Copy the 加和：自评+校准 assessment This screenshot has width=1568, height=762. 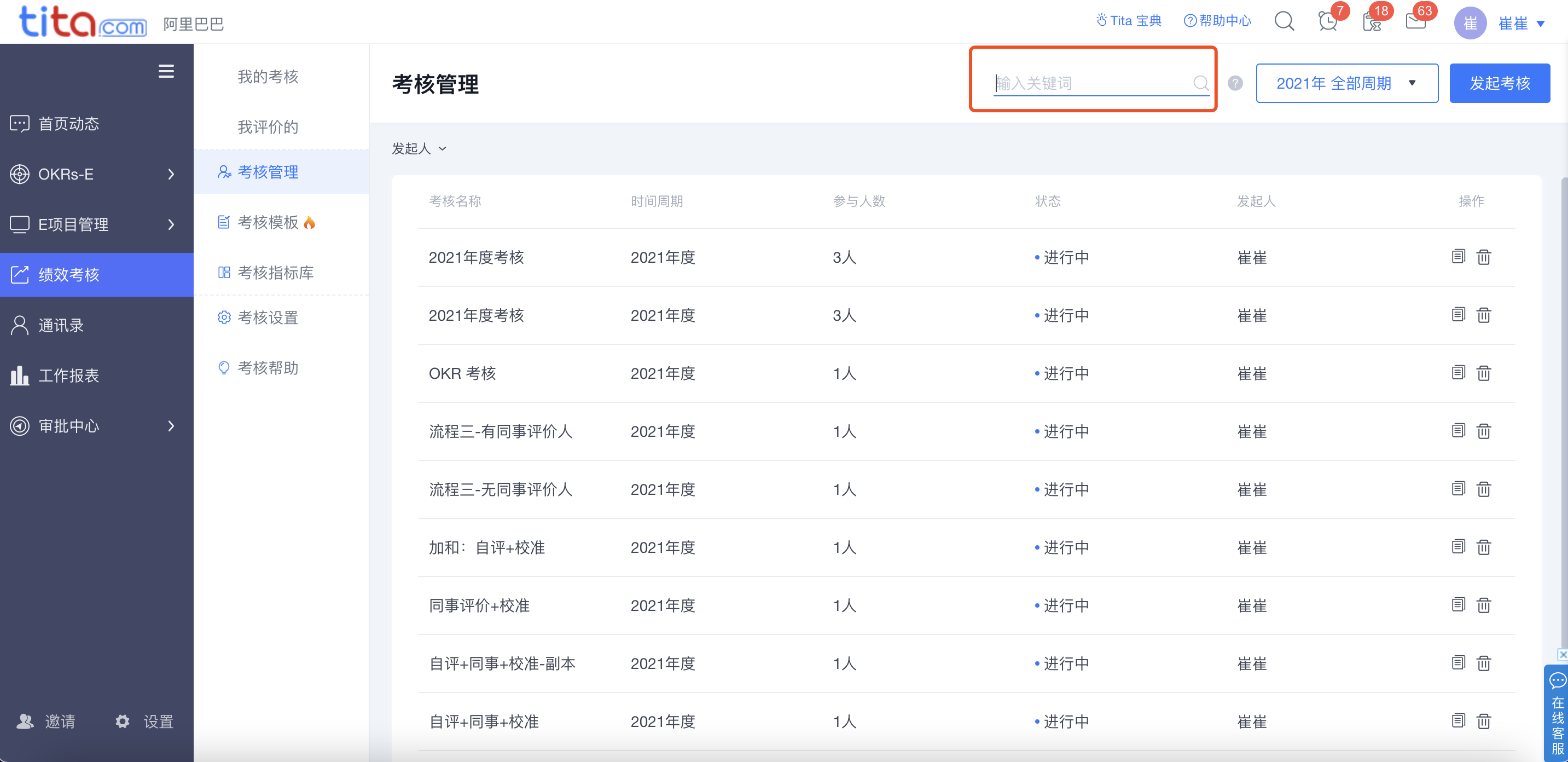pos(1458,546)
